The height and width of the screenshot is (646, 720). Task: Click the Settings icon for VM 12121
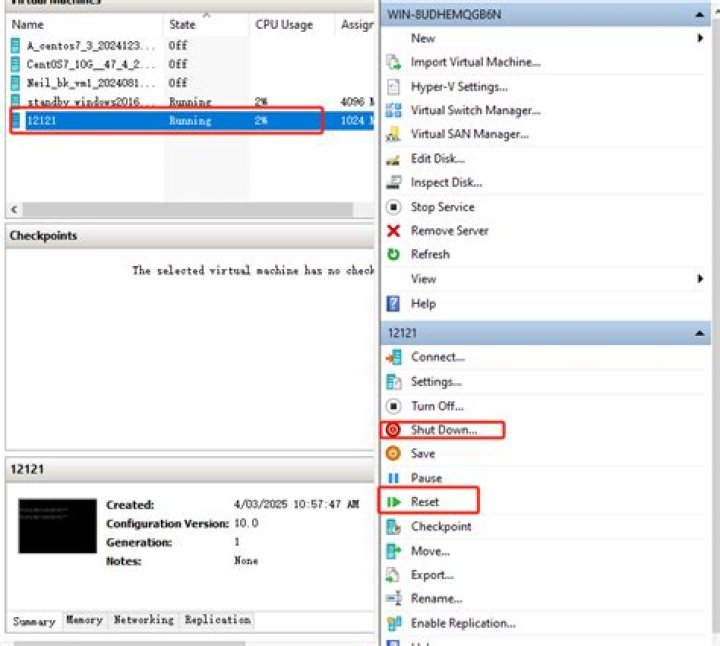(394, 382)
